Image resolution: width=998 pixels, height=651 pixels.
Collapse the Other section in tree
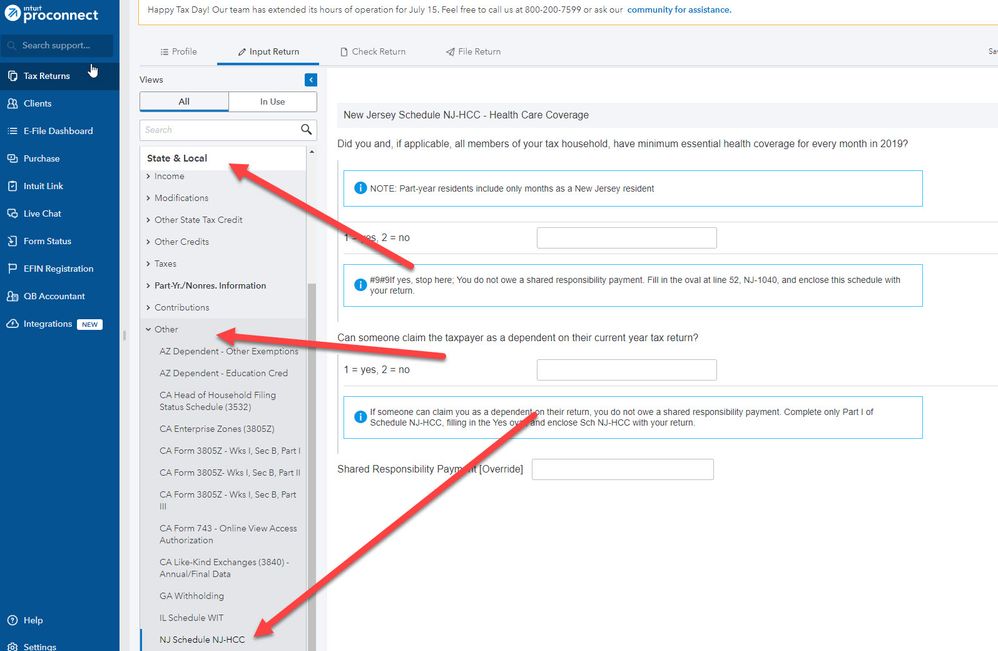(x=165, y=329)
